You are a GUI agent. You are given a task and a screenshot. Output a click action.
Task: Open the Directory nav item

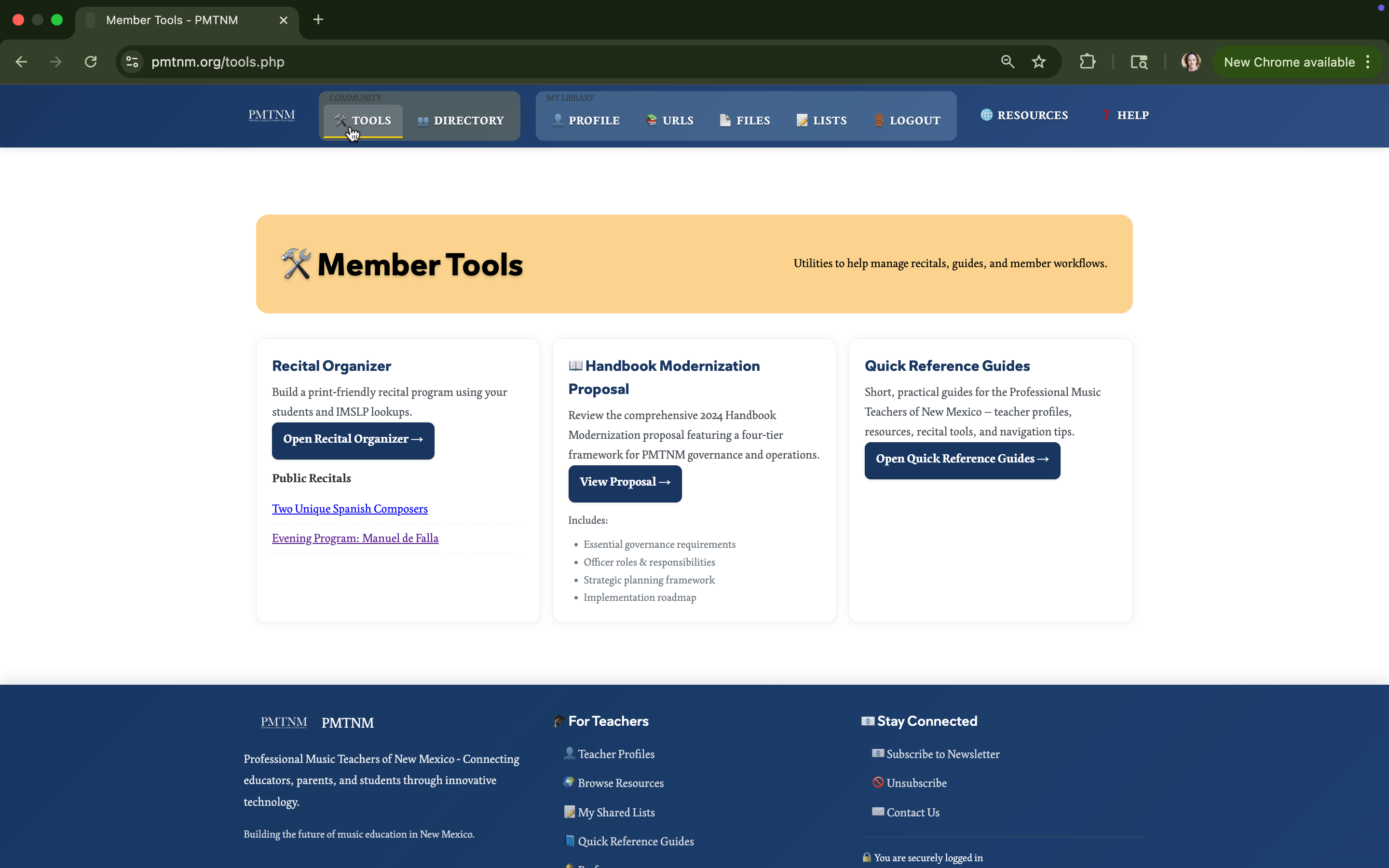pyautogui.click(x=461, y=121)
